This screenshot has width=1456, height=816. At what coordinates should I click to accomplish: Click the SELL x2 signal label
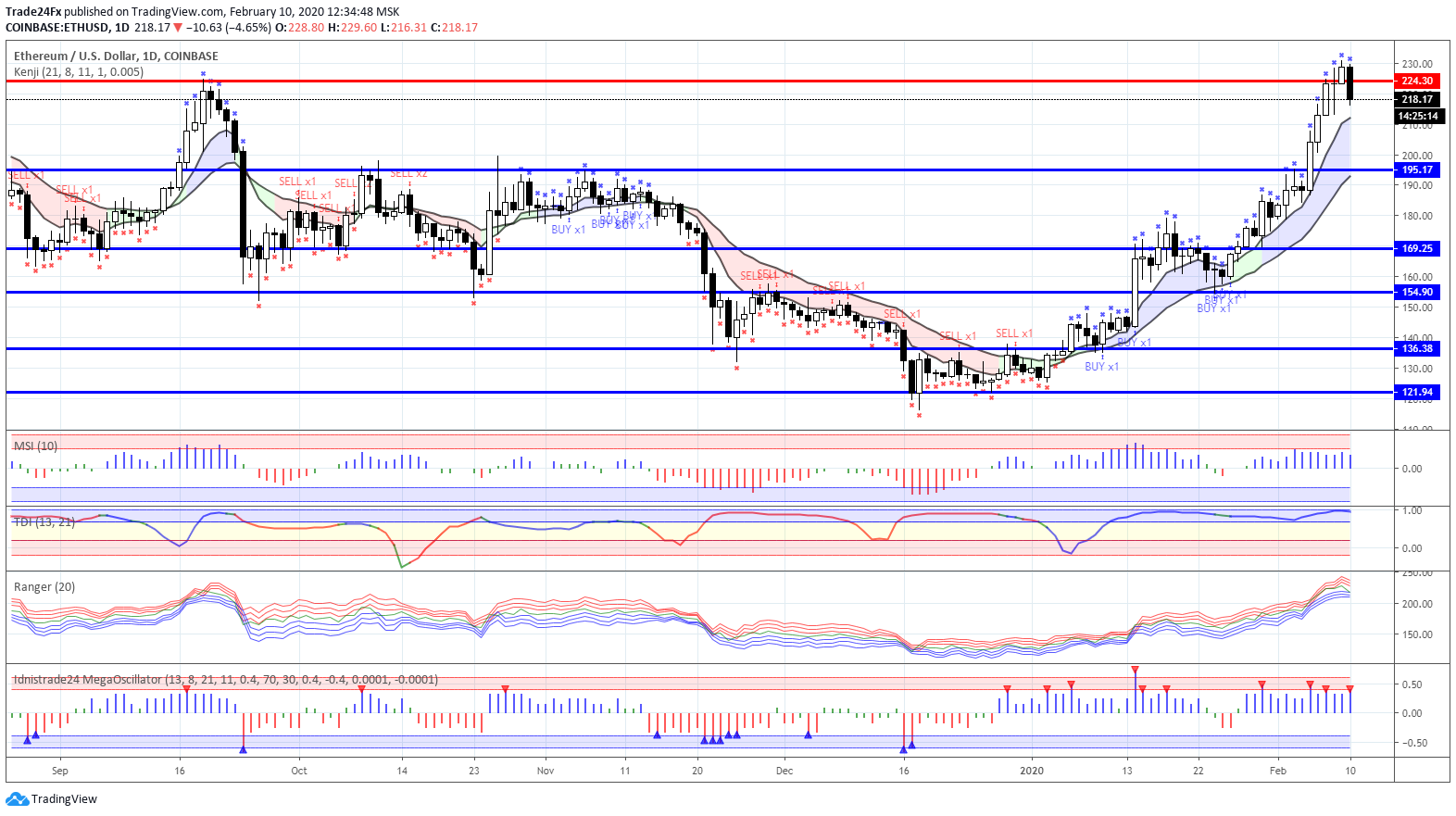(408, 173)
